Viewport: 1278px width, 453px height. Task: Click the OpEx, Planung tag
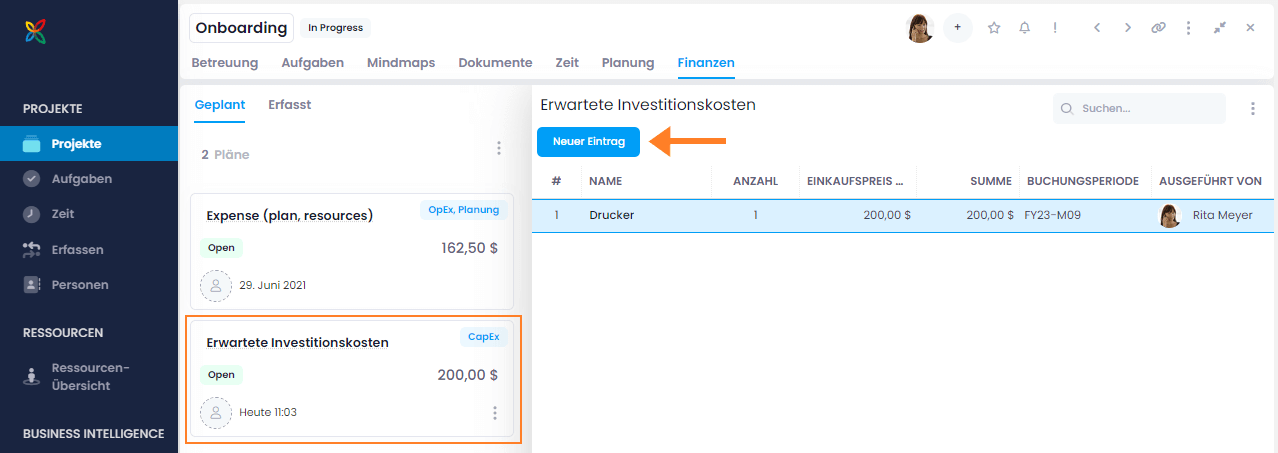[464, 210]
